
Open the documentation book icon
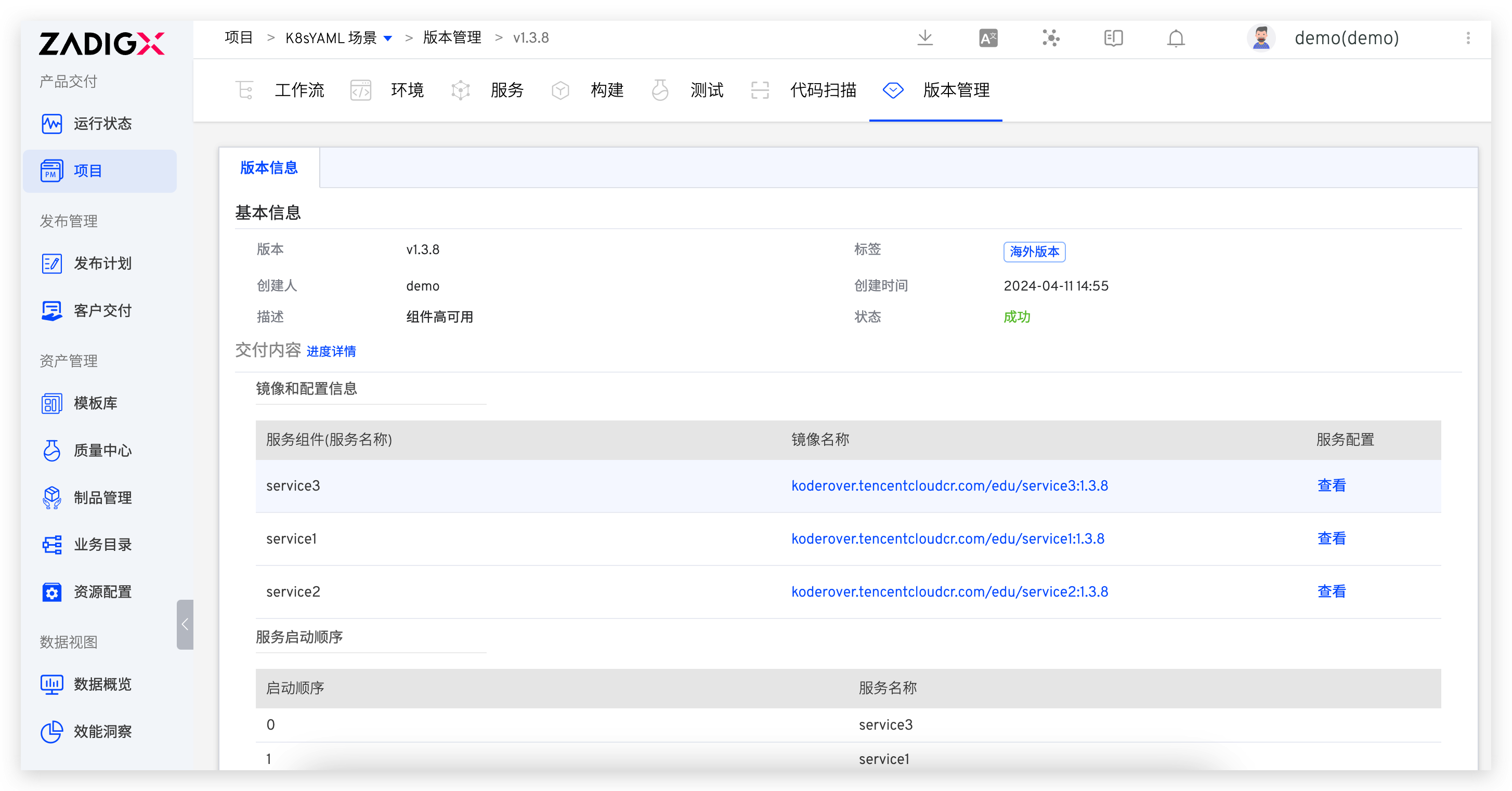tap(1113, 38)
